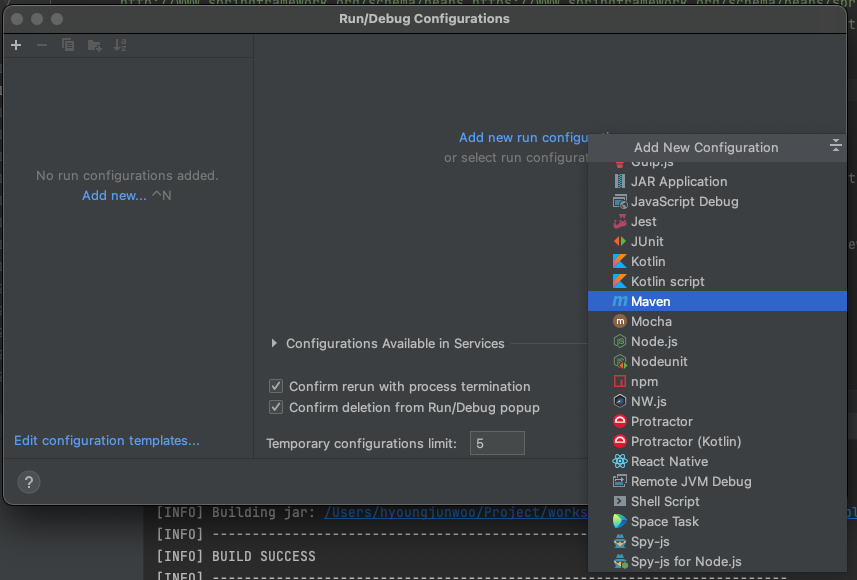Select the Kotlin icon in list

click(x=619, y=261)
